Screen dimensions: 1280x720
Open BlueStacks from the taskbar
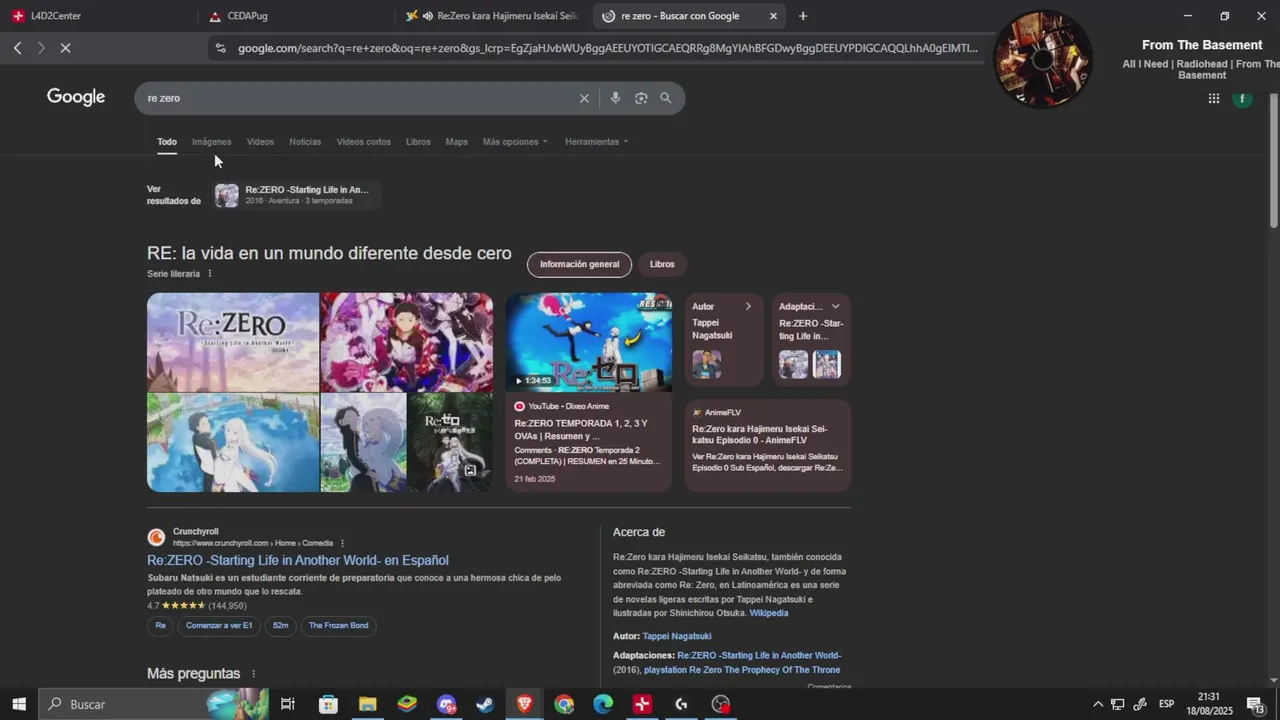[407, 704]
